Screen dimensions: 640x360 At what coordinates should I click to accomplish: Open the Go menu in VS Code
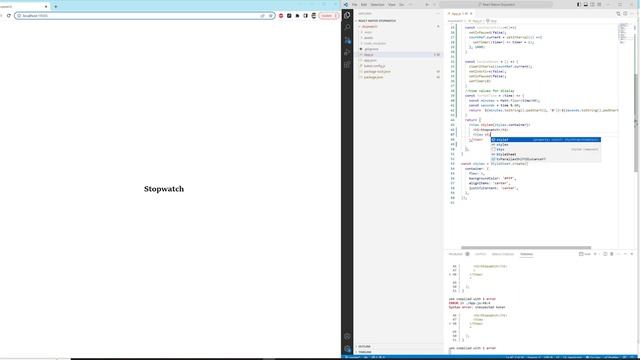[x=402, y=4]
